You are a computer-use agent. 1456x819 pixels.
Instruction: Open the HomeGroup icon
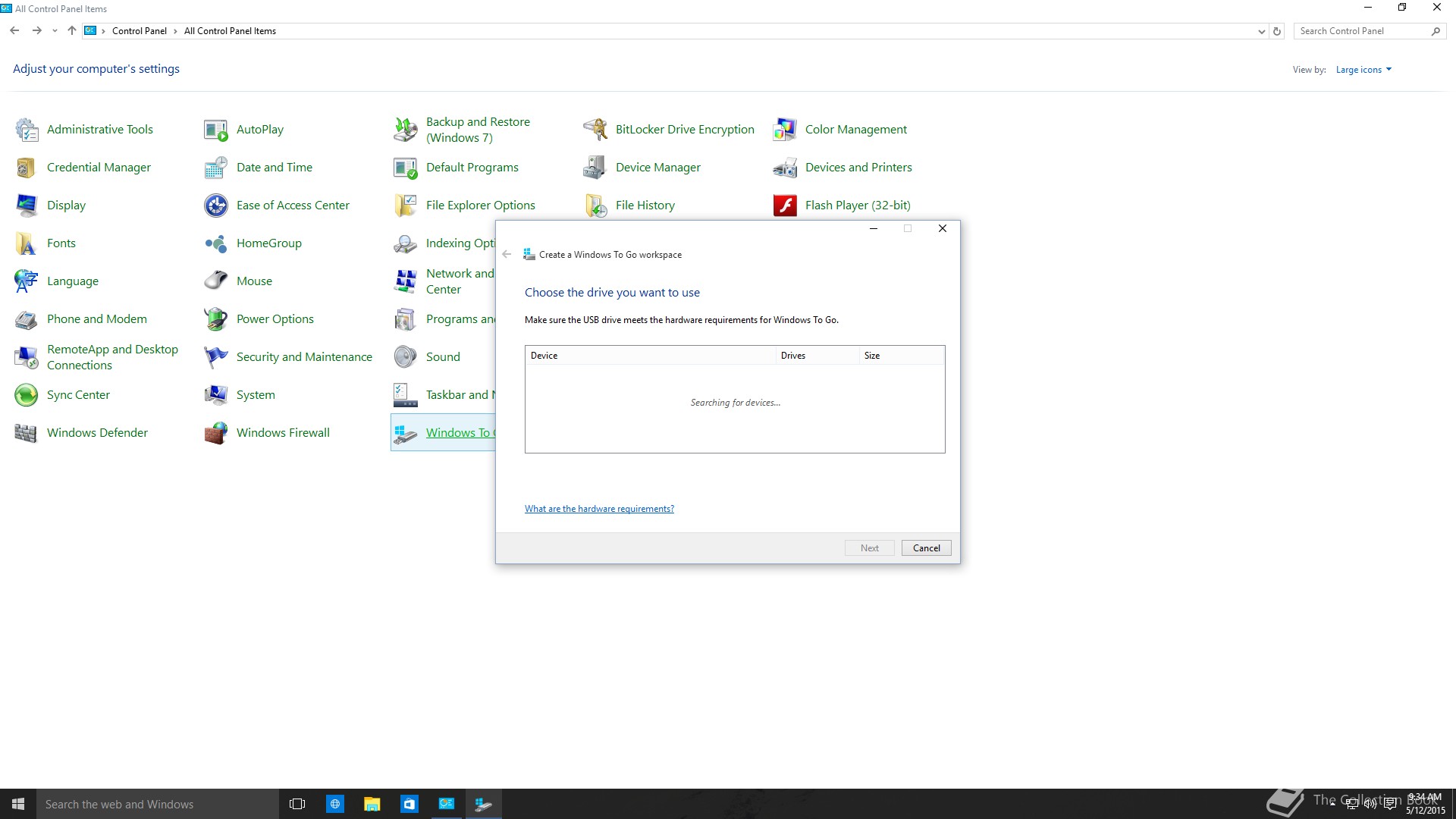(216, 243)
